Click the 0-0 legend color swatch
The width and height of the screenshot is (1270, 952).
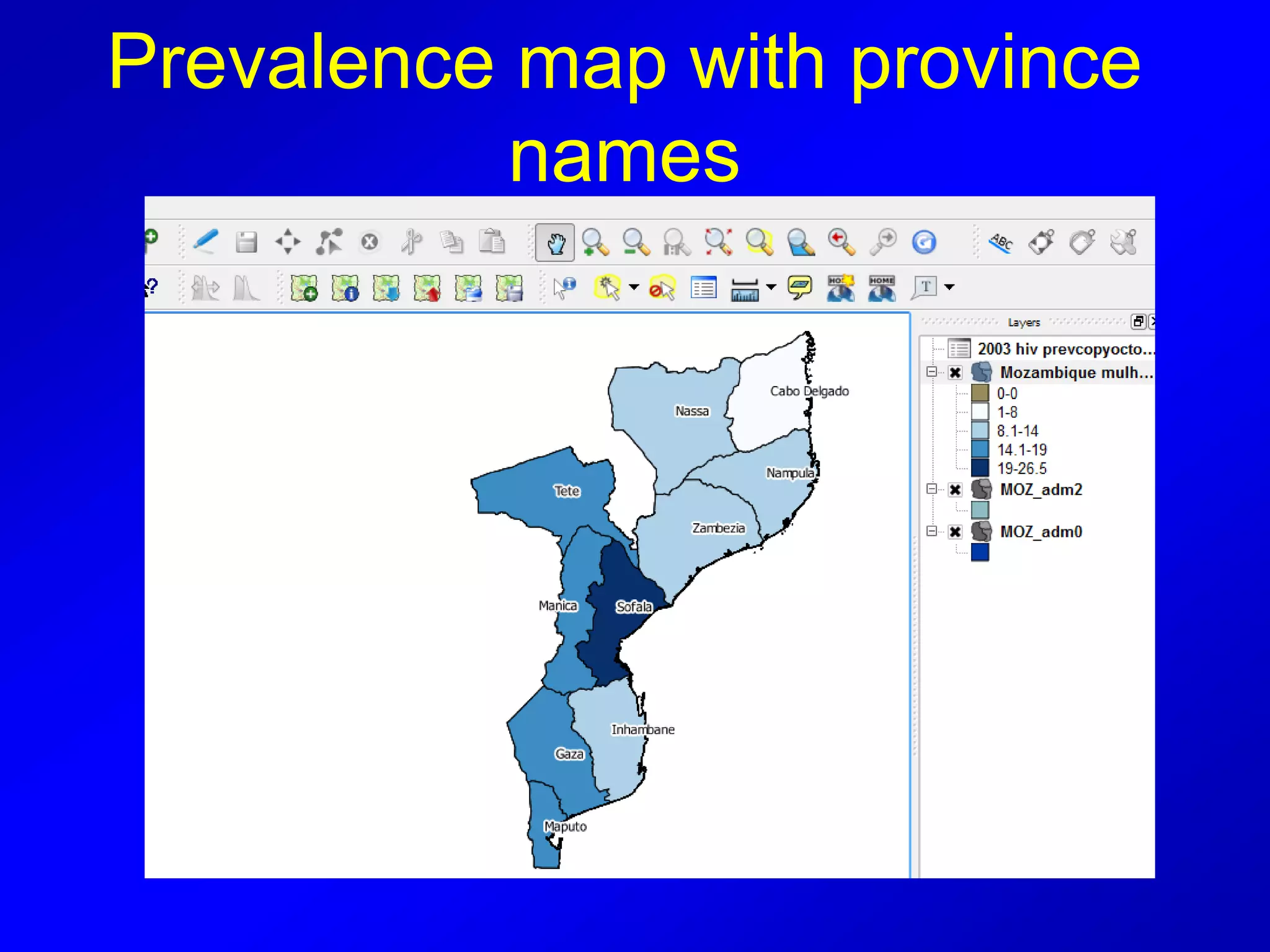980,393
